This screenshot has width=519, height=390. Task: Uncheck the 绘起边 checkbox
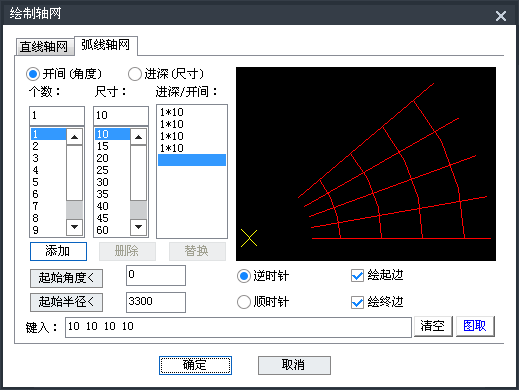357,276
